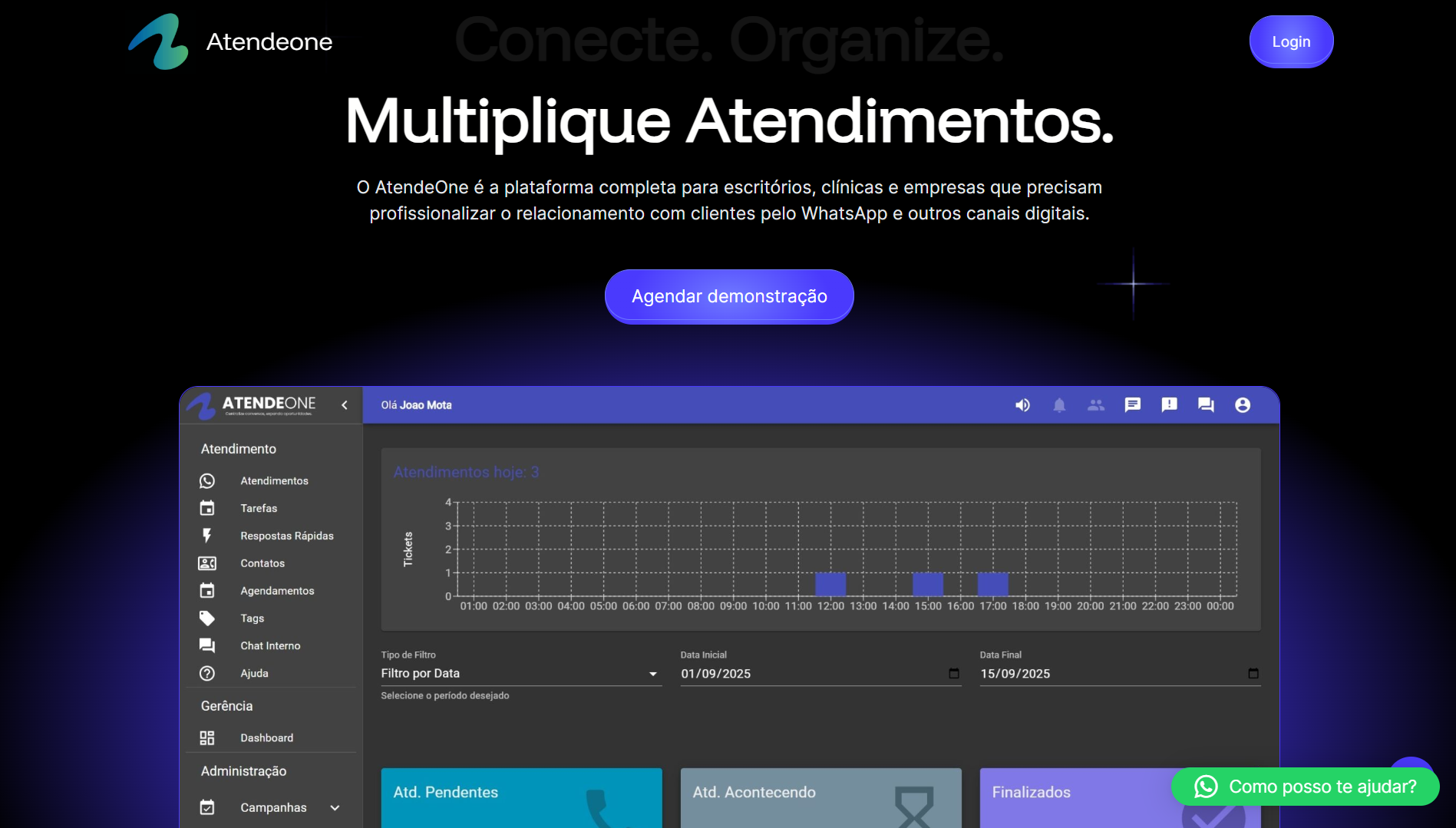
Task: Open the user profile account icon
Action: coord(1243,404)
